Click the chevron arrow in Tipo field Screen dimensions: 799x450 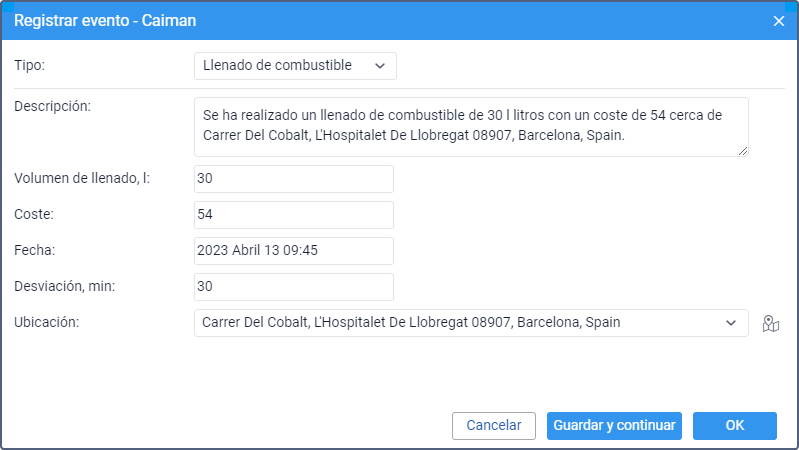point(380,66)
